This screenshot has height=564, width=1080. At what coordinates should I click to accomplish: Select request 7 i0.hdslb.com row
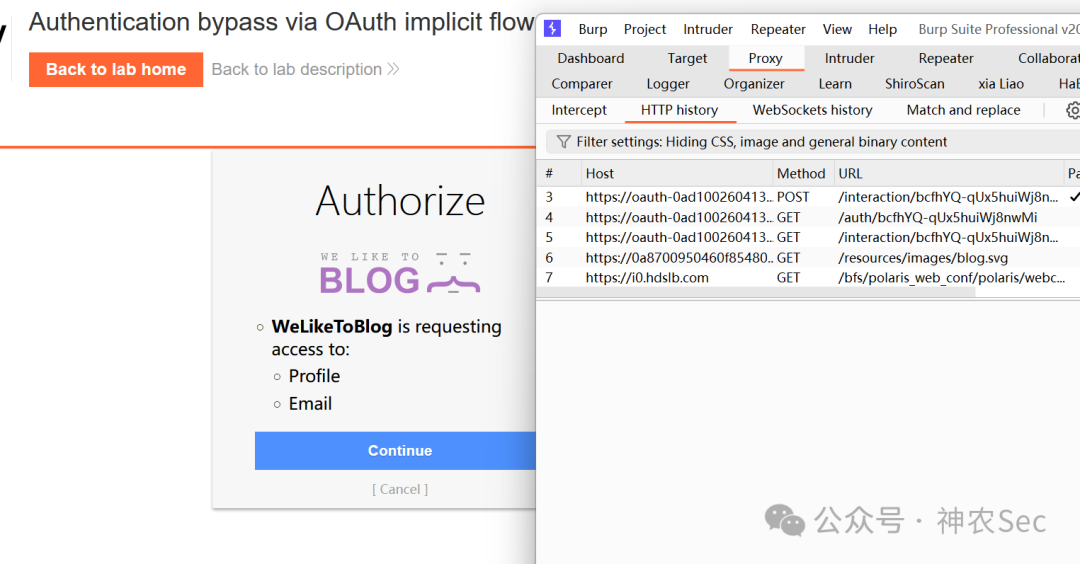coord(808,278)
